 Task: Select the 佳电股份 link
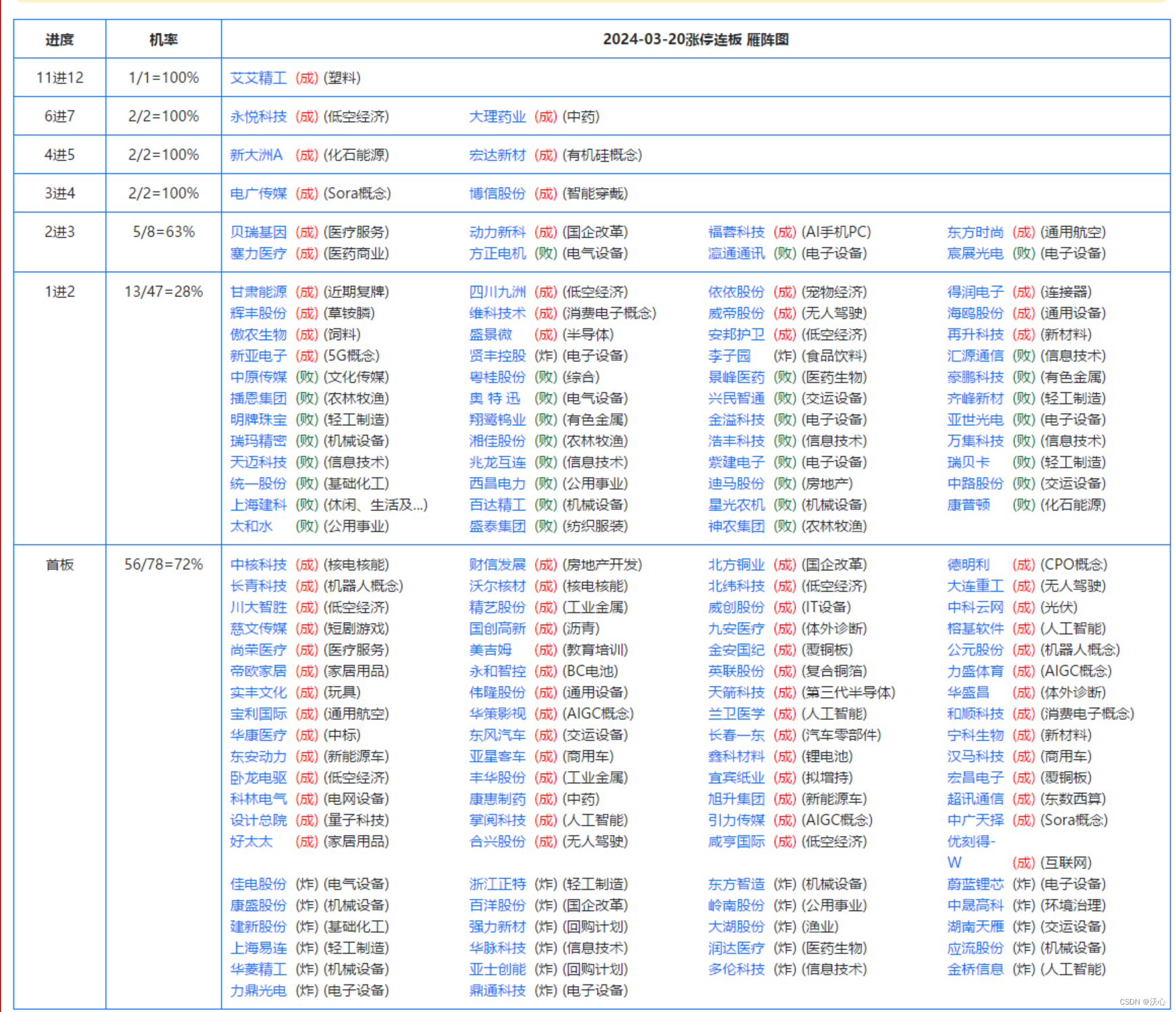coord(258,884)
